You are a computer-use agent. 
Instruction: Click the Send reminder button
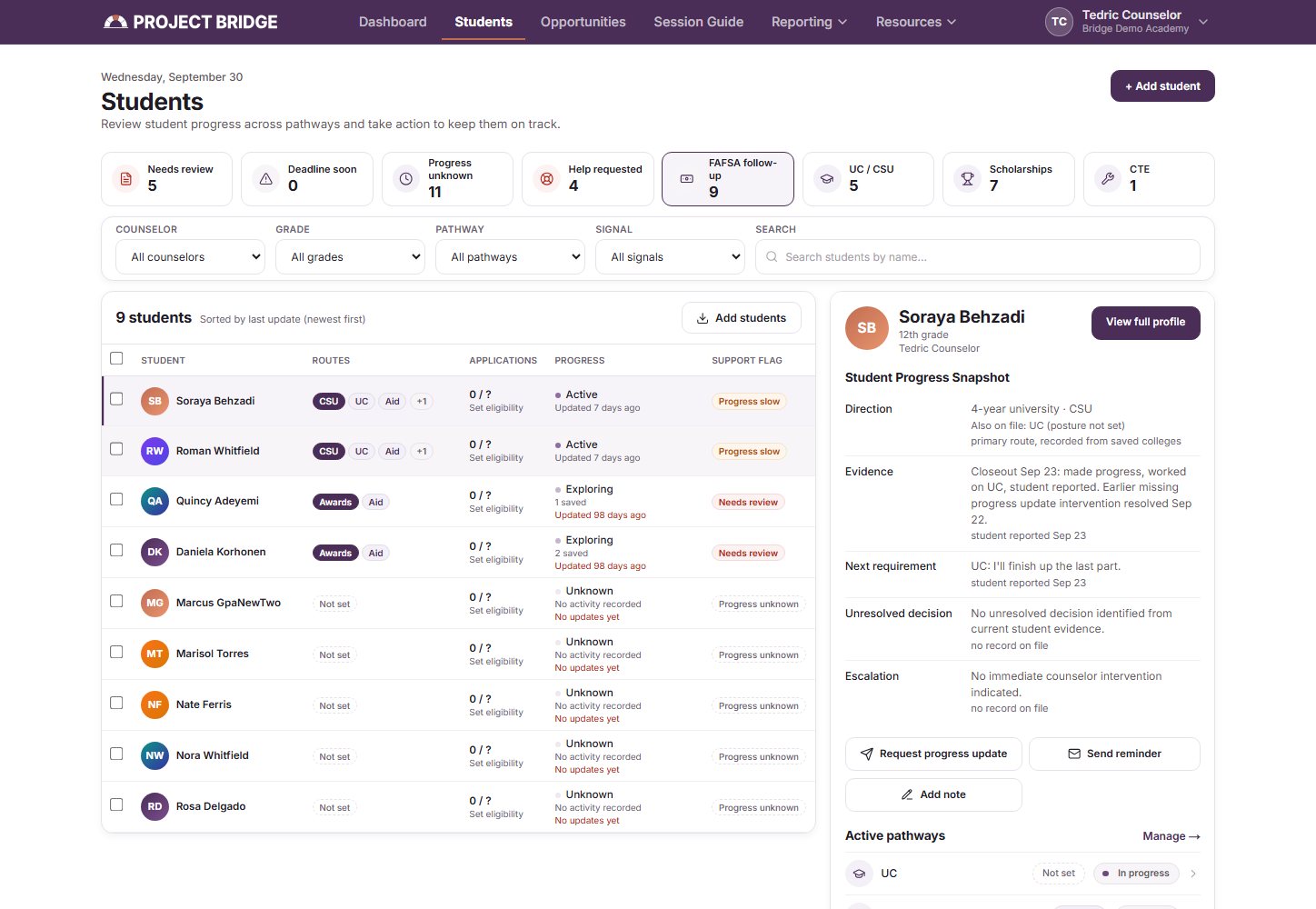click(1114, 754)
